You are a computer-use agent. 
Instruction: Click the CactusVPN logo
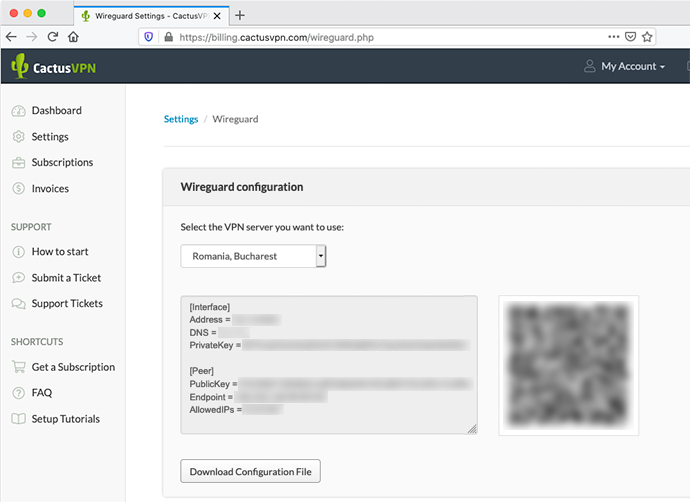coord(54,66)
